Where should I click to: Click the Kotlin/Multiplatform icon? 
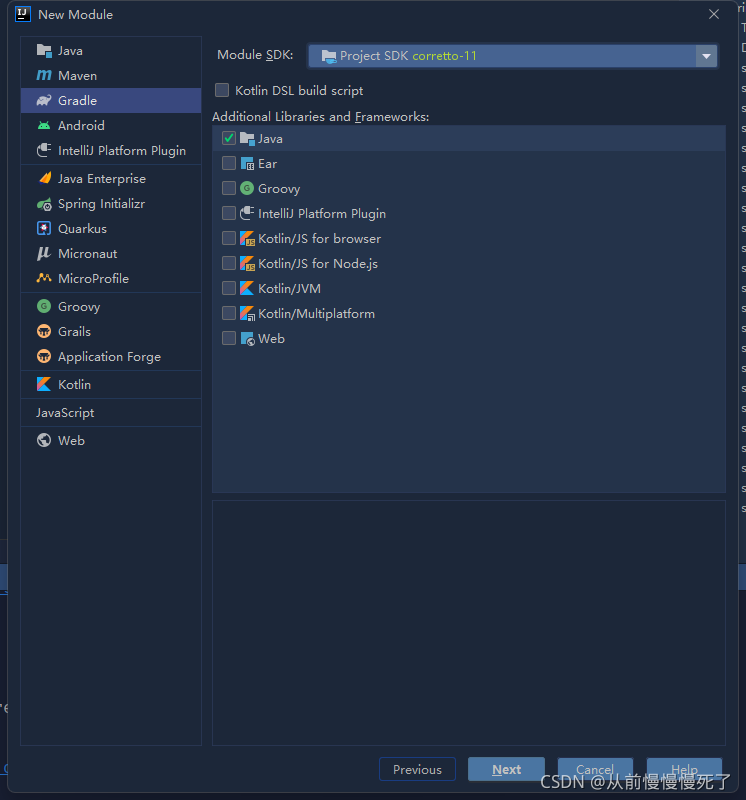tap(247, 313)
